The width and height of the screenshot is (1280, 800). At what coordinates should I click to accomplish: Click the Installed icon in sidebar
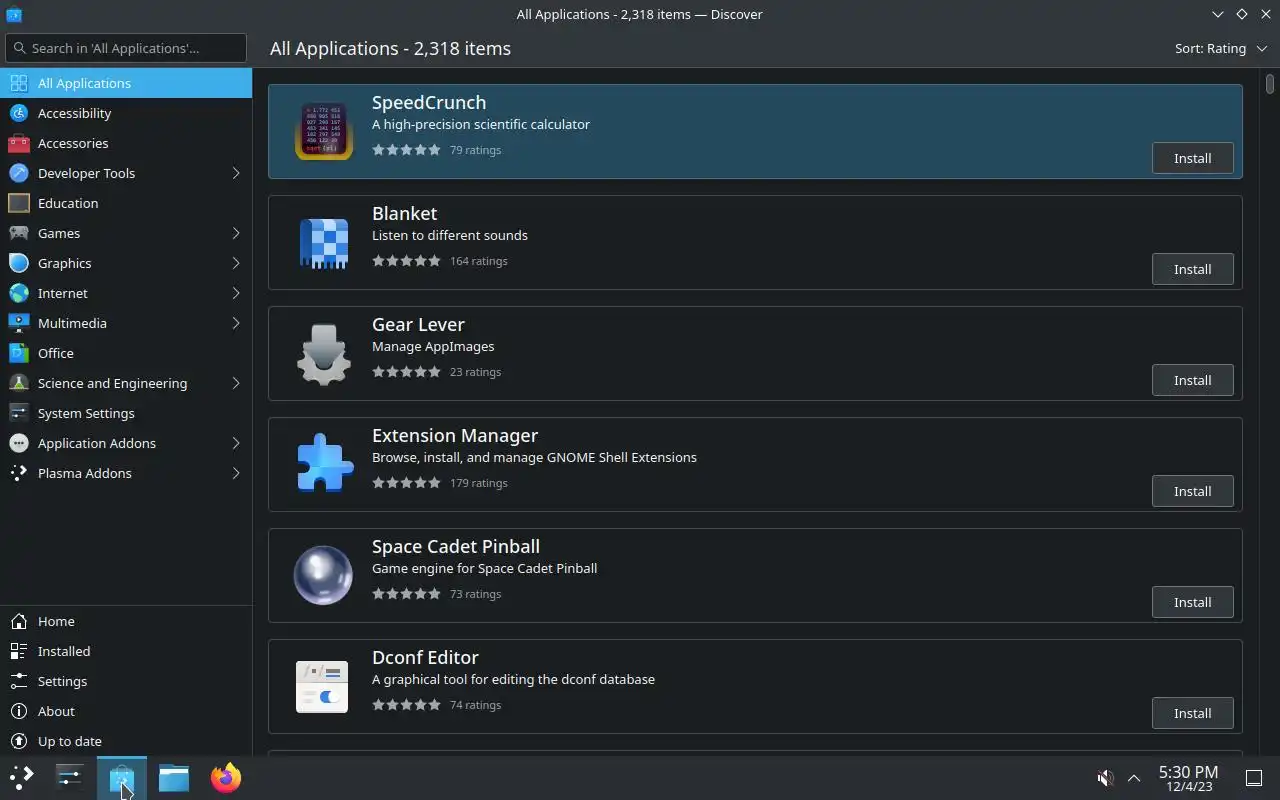18,651
